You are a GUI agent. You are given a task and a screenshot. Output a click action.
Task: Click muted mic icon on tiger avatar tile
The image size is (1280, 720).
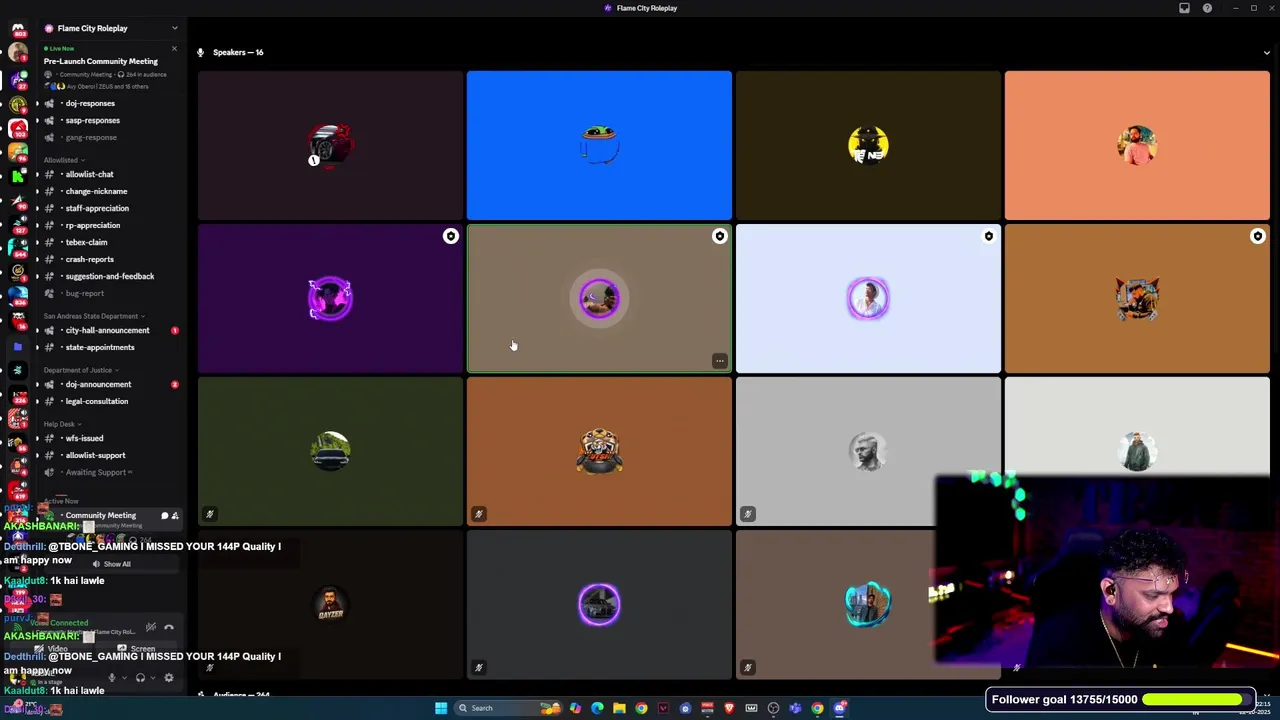click(x=479, y=514)
